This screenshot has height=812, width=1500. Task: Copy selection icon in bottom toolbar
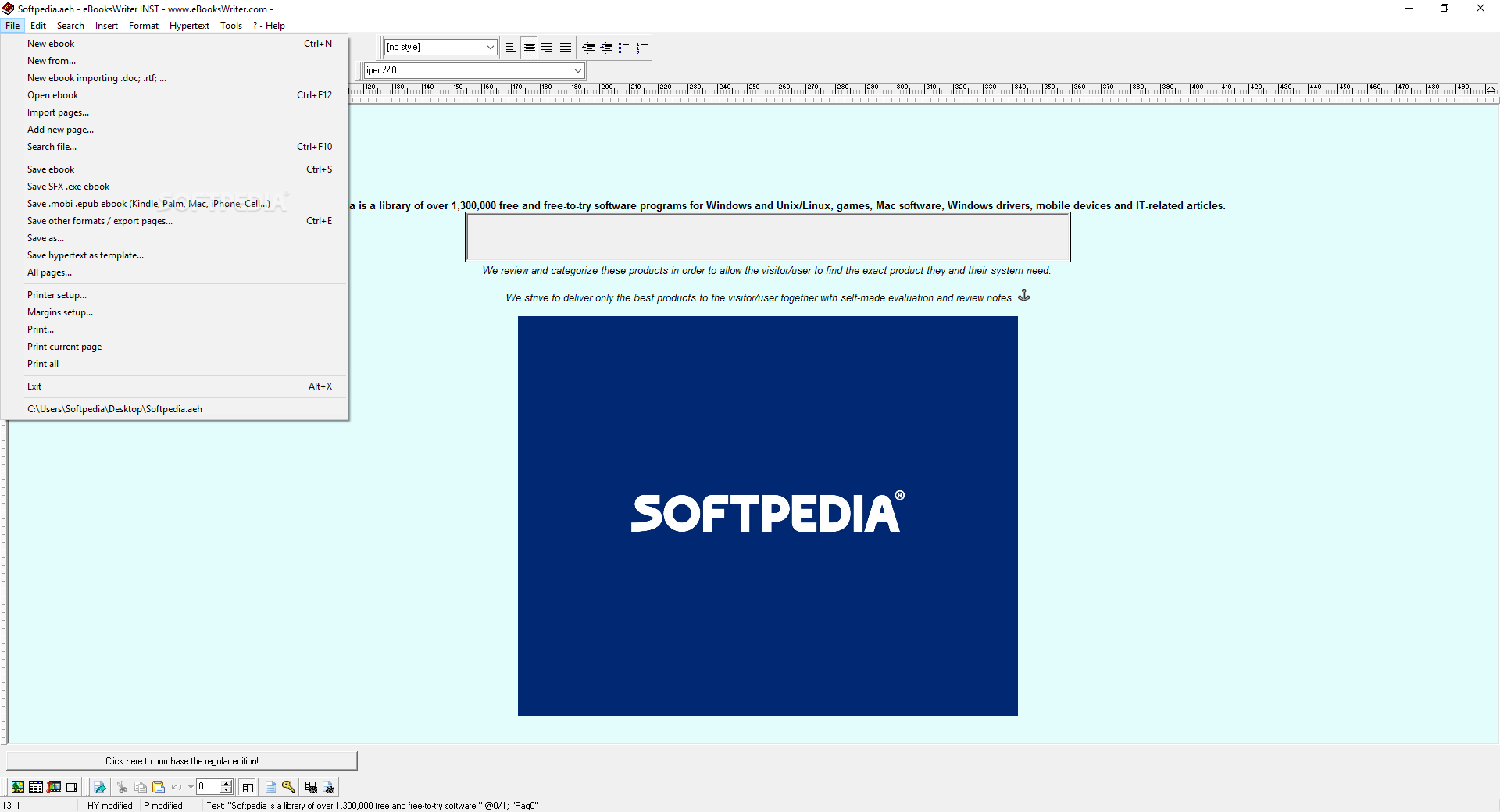141,787
